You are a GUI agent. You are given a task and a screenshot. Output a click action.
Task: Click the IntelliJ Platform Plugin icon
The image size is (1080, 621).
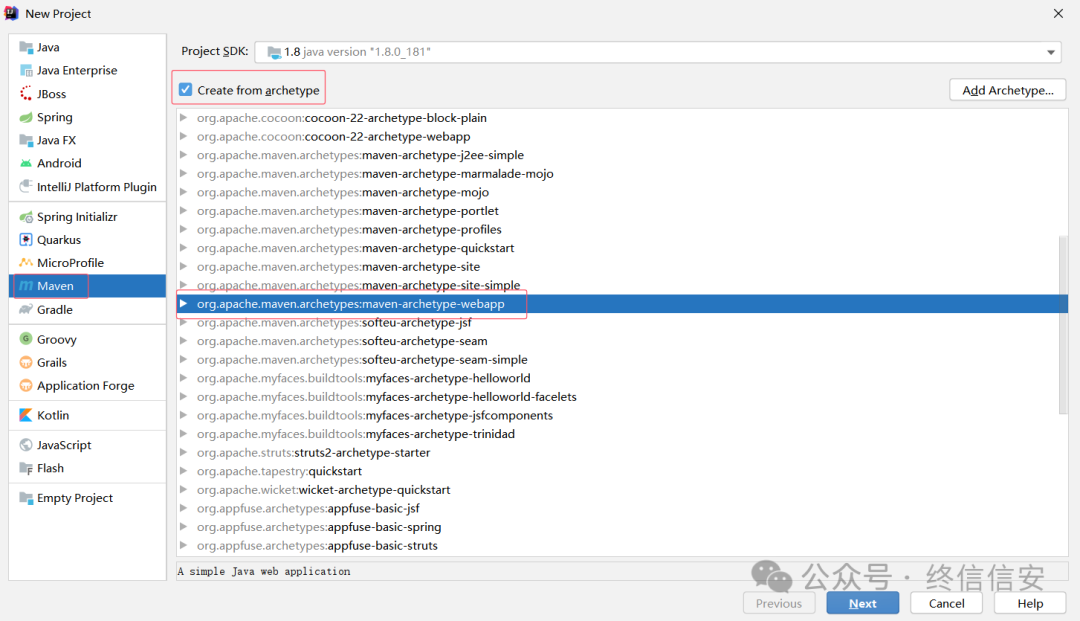coord(26,187)
